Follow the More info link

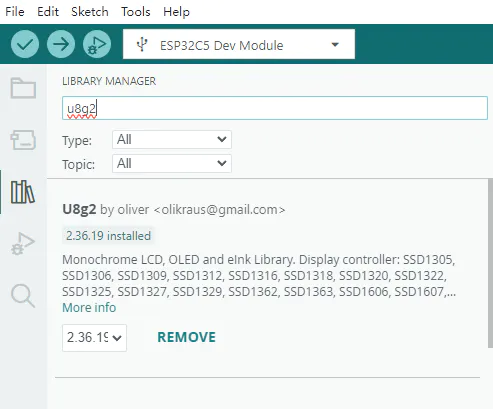click(x=89, y=307)
